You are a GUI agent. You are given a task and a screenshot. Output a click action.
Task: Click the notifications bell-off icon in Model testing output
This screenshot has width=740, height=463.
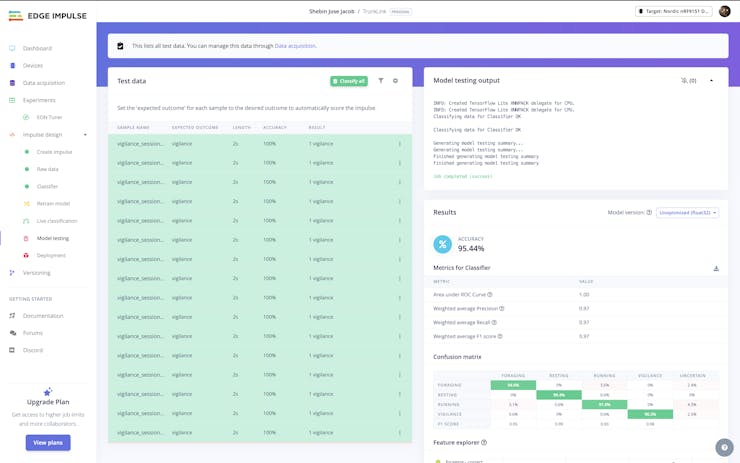coord(688,80)
